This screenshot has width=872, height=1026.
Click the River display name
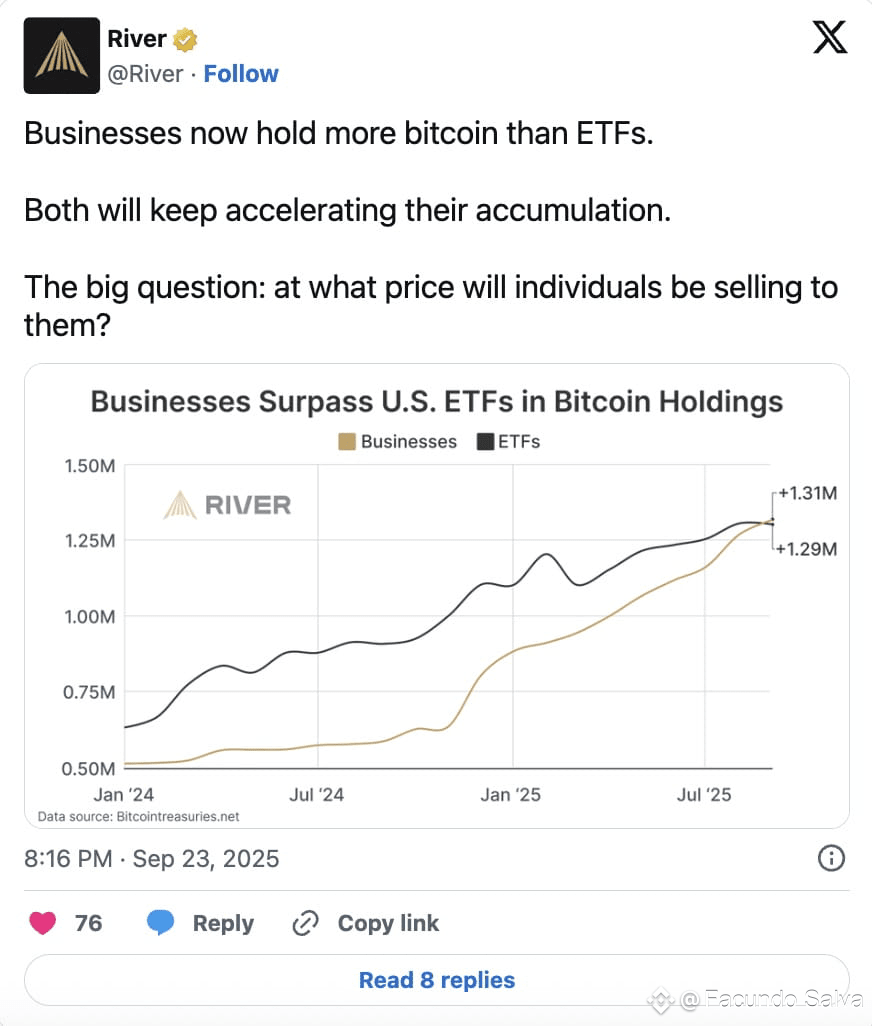tap(137, 39)
